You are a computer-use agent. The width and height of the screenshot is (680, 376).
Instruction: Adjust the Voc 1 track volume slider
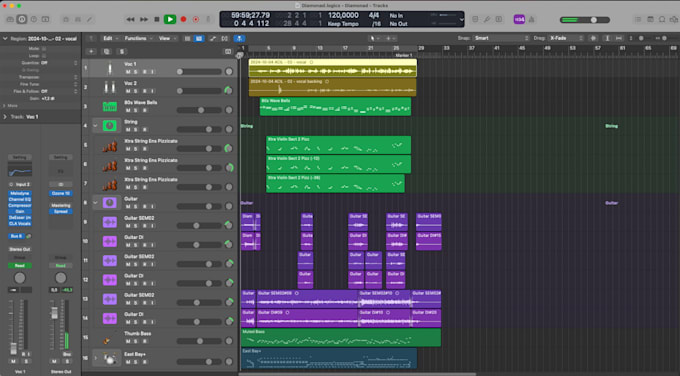pos(199,72)
